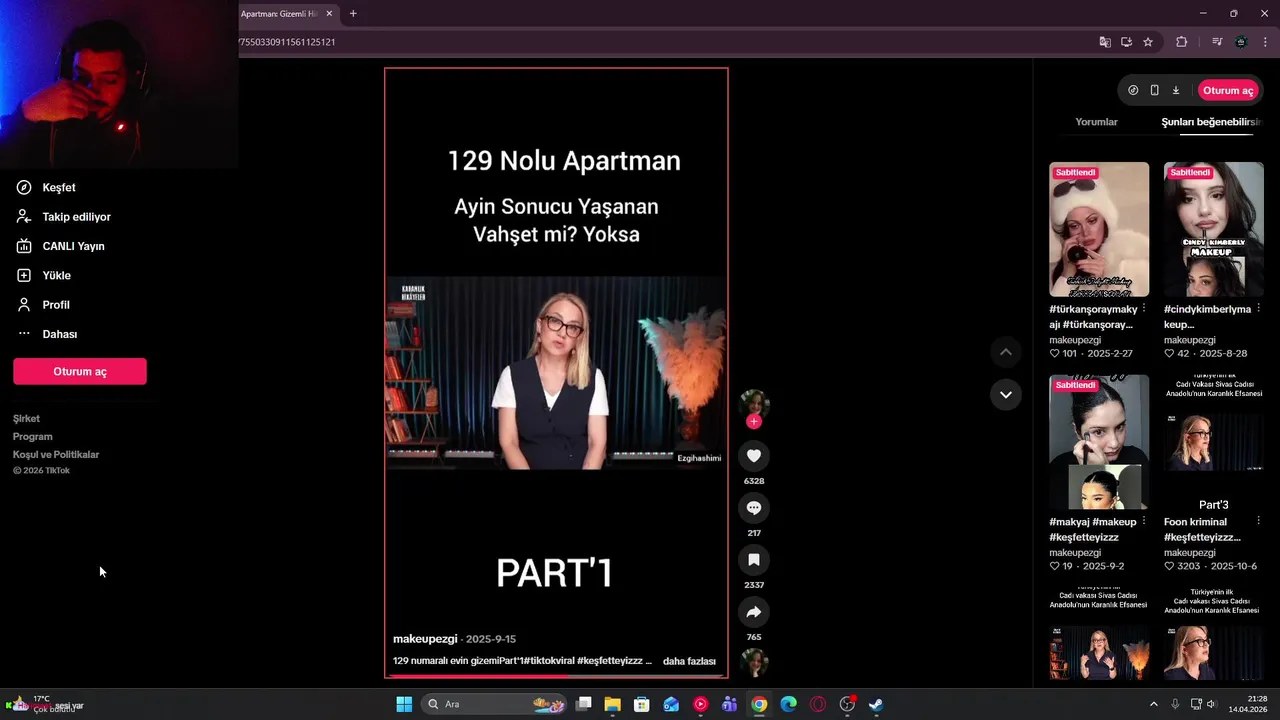Viewport: 1280px width, 720px height.
Task: Click the sidebar Oturum aç login button
Action: [x=80, y=371]
